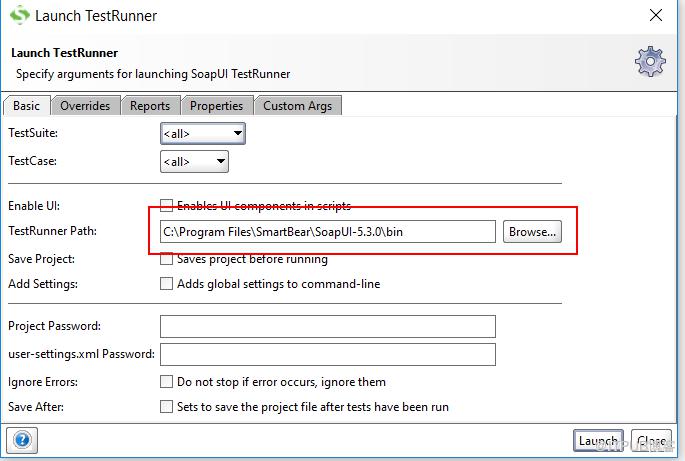Open the Reports tab

point(150,106)
